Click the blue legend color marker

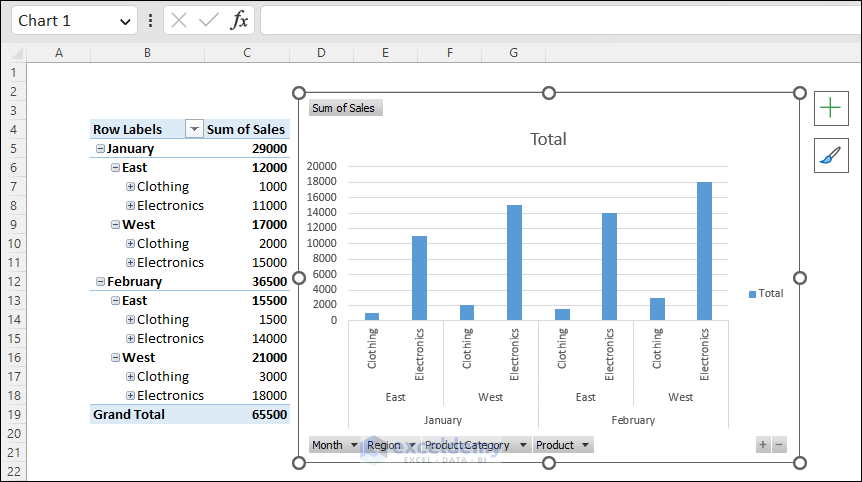[x=752, y=294]
